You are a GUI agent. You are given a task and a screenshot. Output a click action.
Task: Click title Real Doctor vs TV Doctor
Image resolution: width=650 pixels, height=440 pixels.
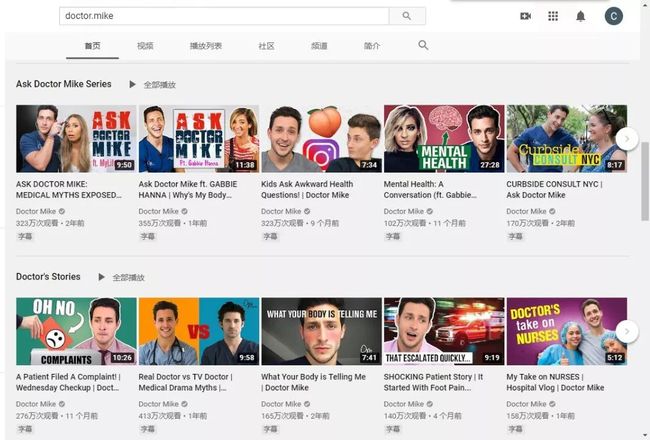pyautogui.click(x=185, y=382)
